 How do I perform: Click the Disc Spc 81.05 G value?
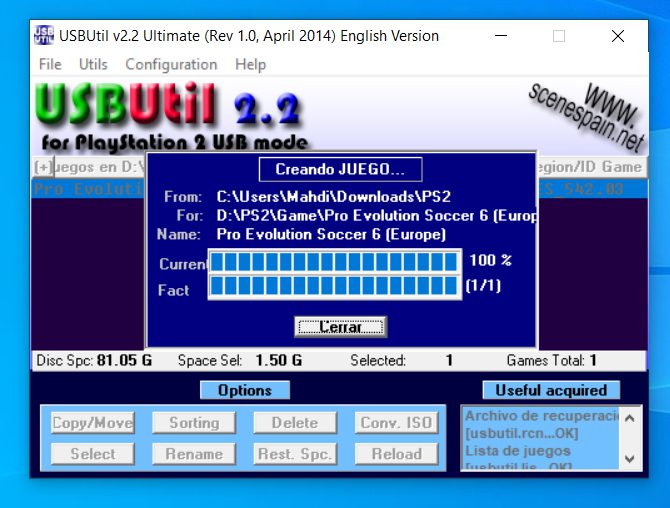pos(124,360)
